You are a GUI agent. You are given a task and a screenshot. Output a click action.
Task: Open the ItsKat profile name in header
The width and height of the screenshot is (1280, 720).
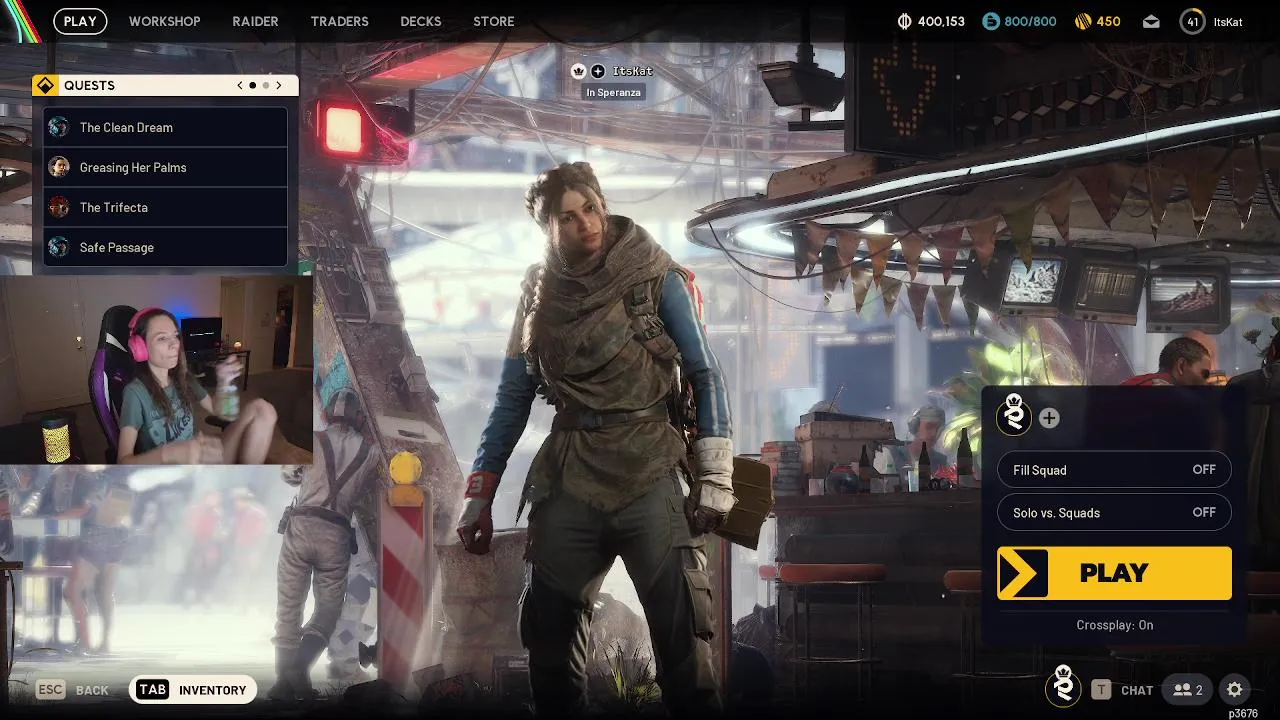click(1228, 21)
